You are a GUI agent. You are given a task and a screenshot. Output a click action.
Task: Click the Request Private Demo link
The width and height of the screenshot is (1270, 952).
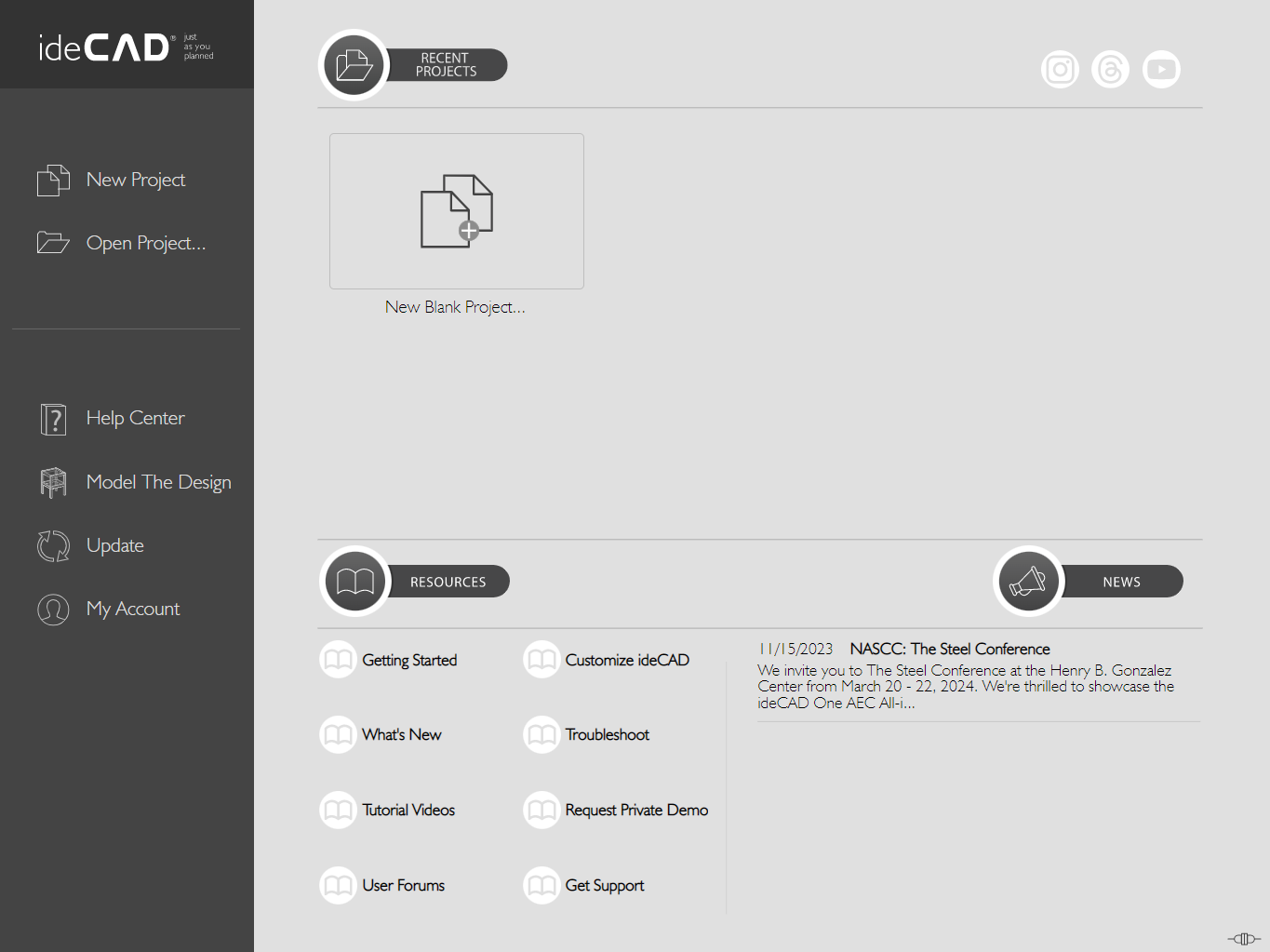(637, 810)
